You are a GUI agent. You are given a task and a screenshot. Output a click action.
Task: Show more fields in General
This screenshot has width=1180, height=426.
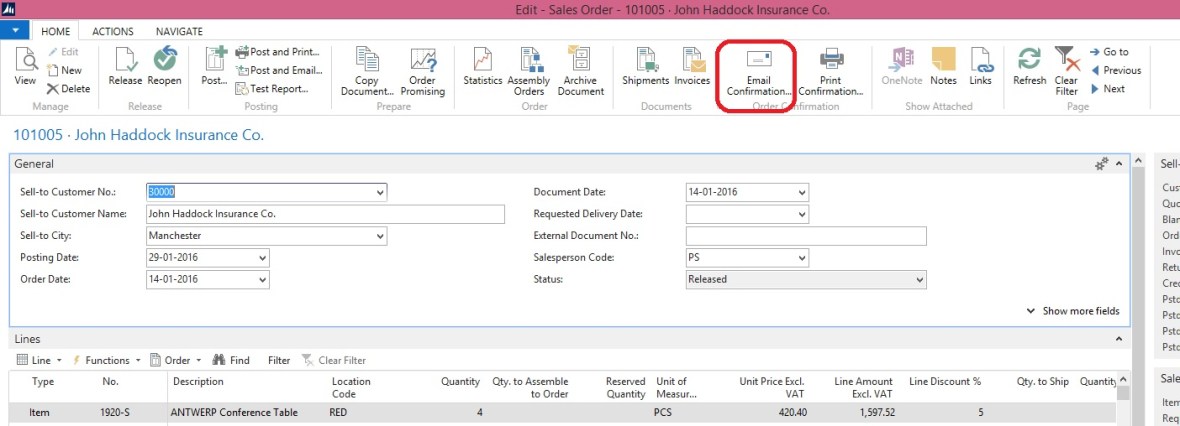pos(1073,311)
